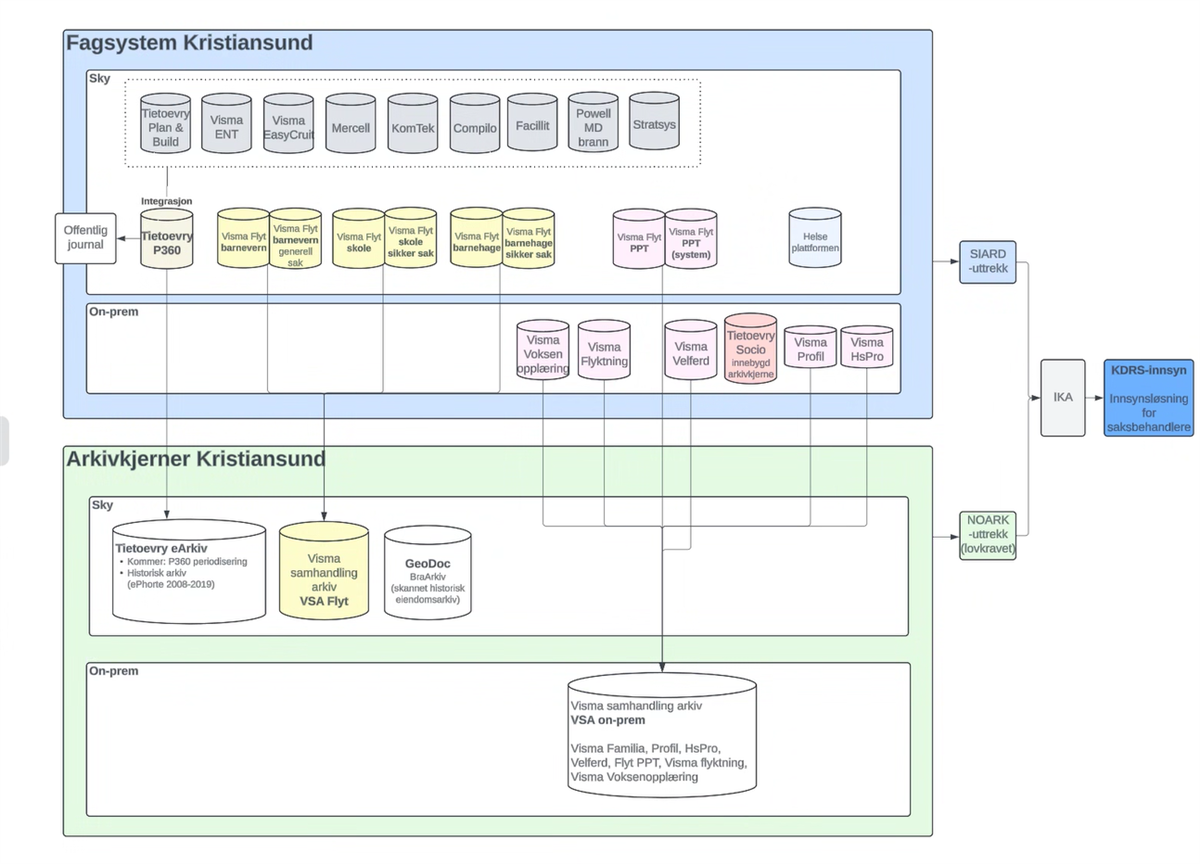Click Visma Flyt barnevern generell sak cylinder
This screenshot has width=1200, height=864.
click(296, 237)
